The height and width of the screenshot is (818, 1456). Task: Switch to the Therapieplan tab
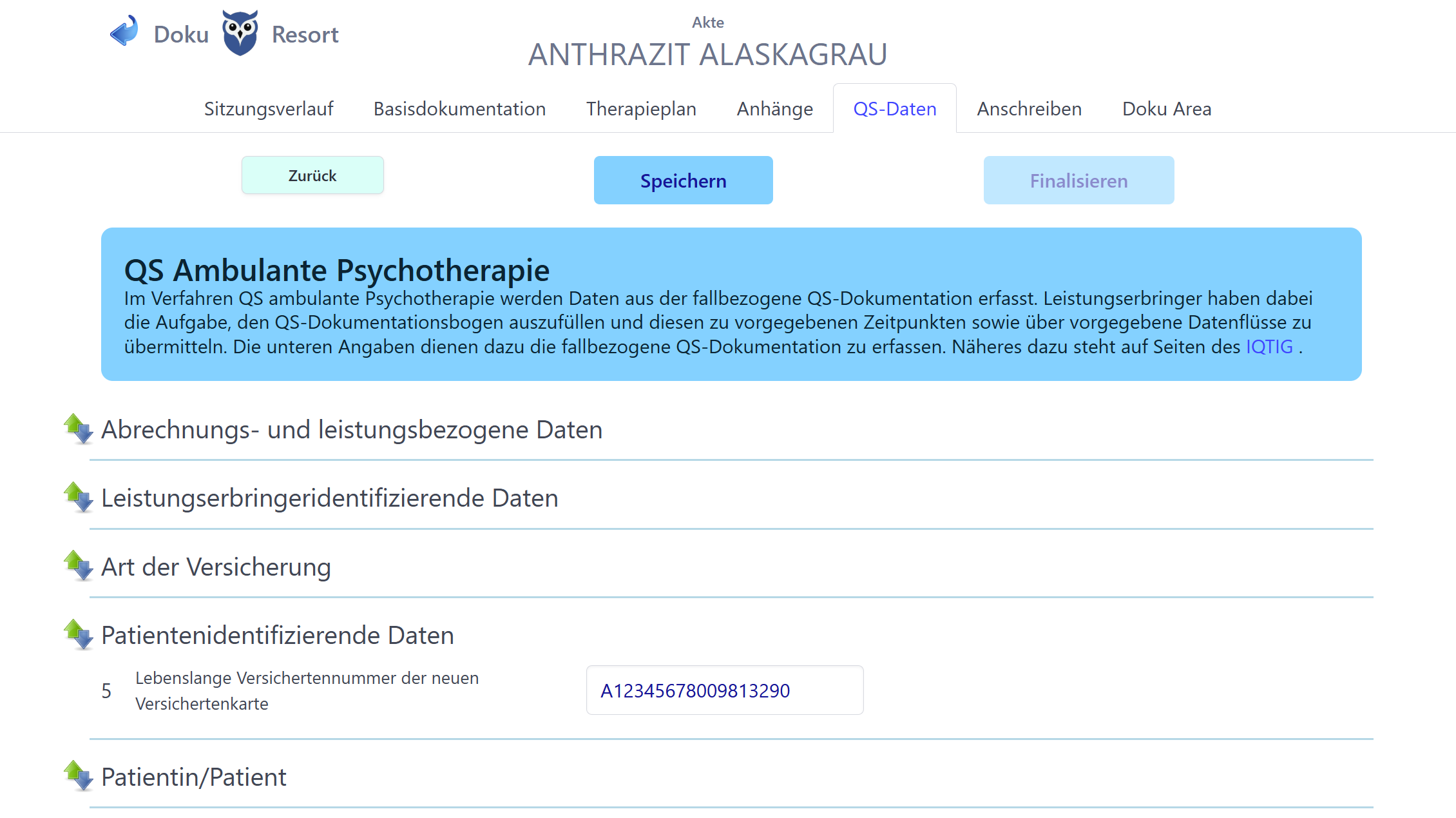coord(641,108)
